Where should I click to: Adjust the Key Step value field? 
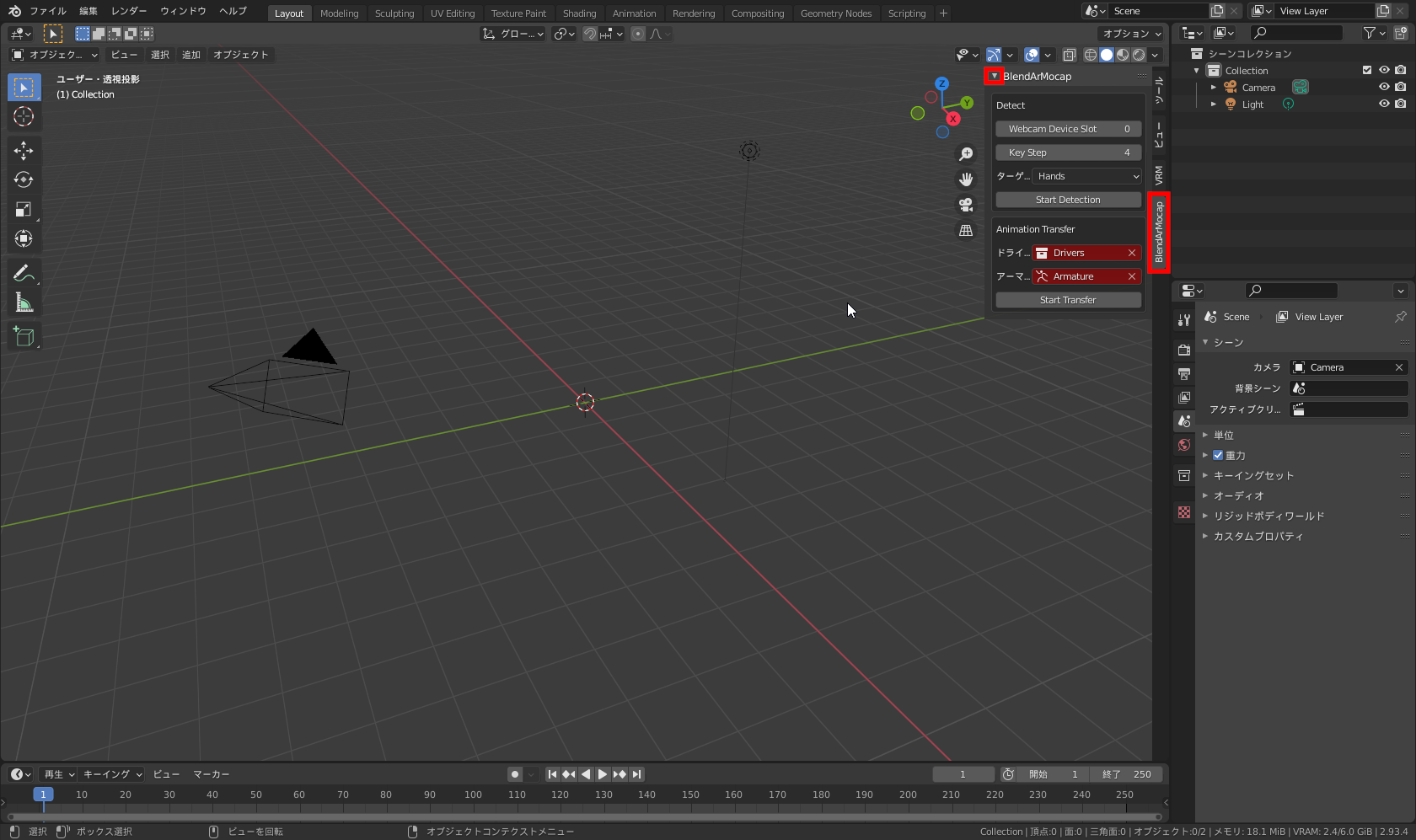(x=1069, y=152)
